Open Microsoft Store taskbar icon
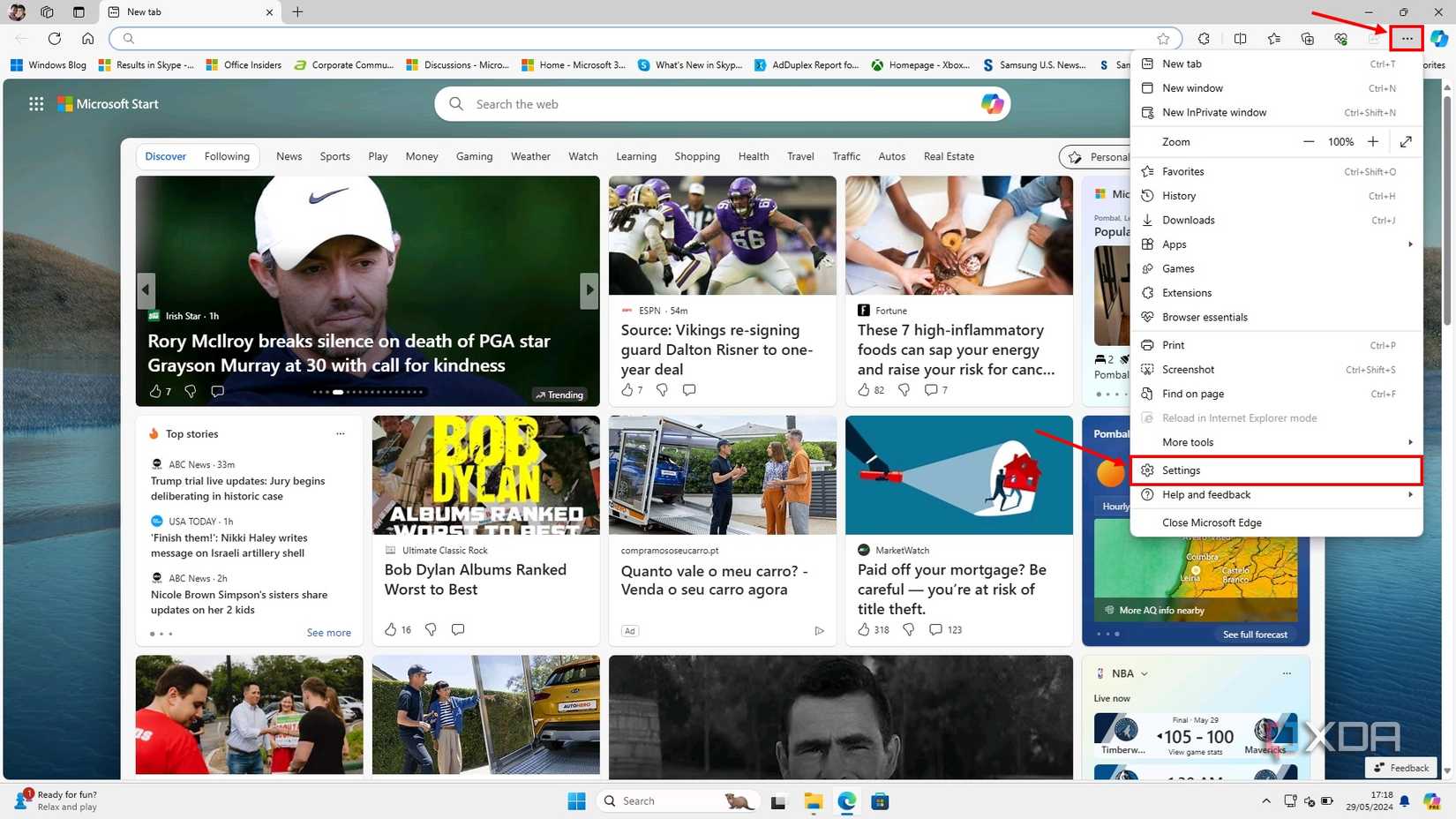The image size is (1456, 819). click(x=880, y=801)
